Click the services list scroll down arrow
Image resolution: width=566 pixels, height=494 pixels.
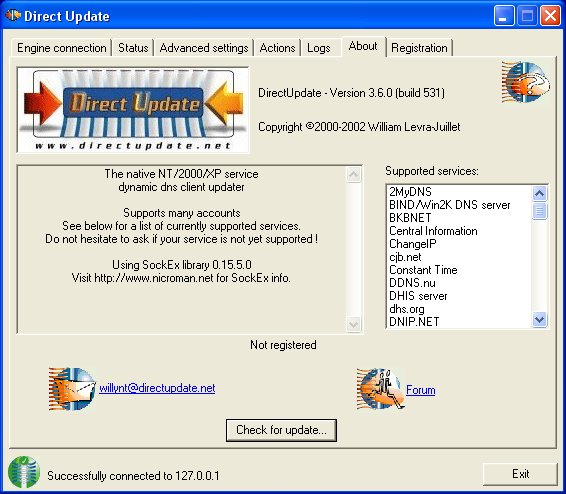coord(540,320)
